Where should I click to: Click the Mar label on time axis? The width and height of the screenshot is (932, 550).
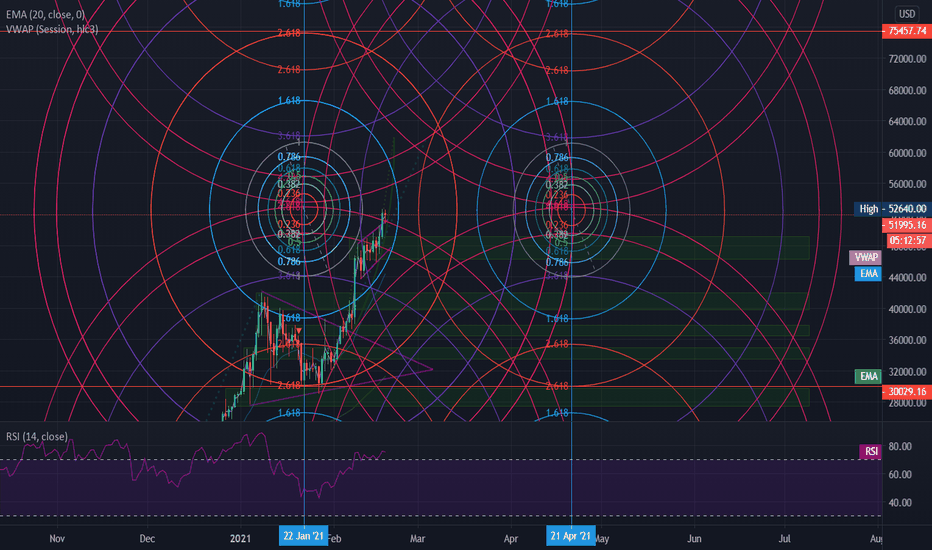click(x=417, y=538)
